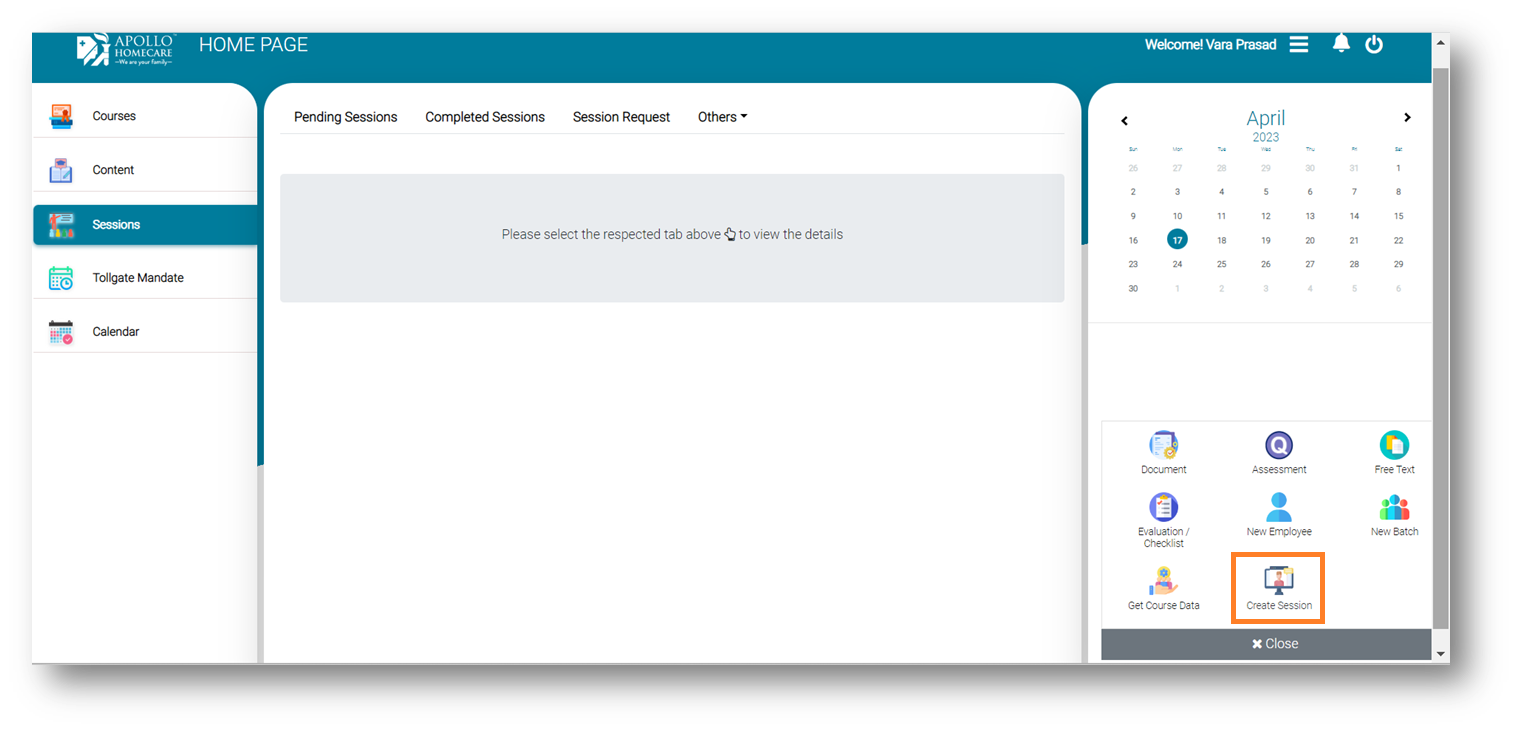Click the Free Text icon

coord(1393,446)
